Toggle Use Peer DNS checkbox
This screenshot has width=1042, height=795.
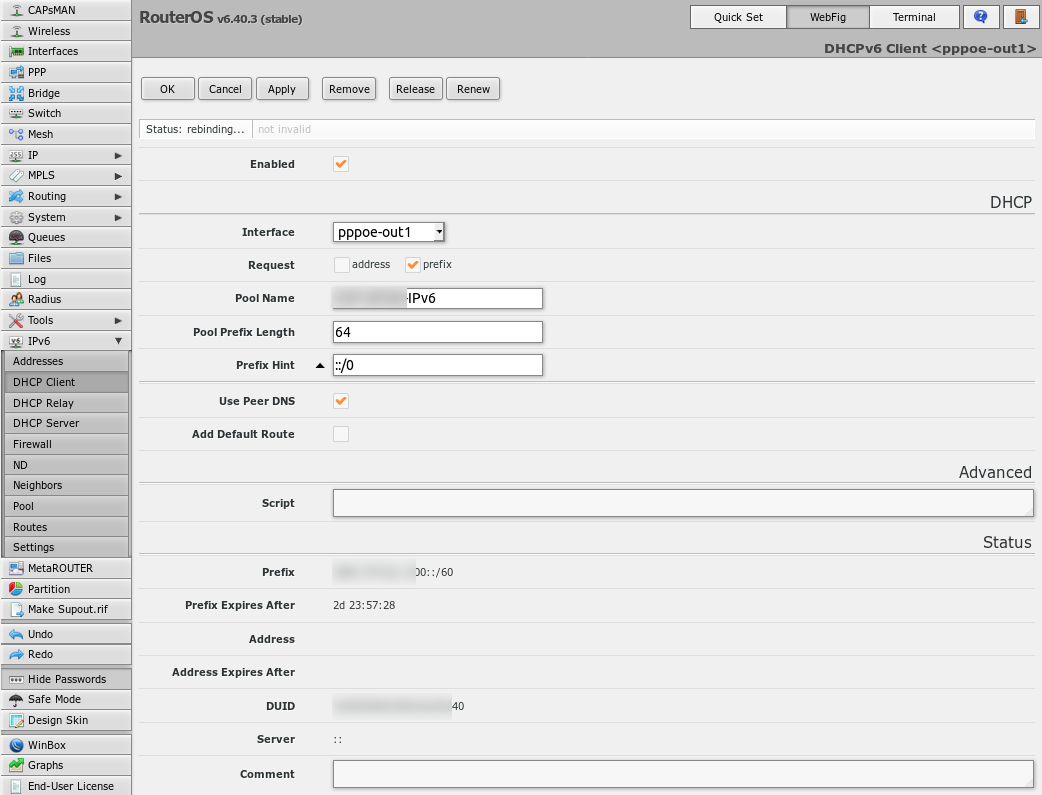[341, 401]
